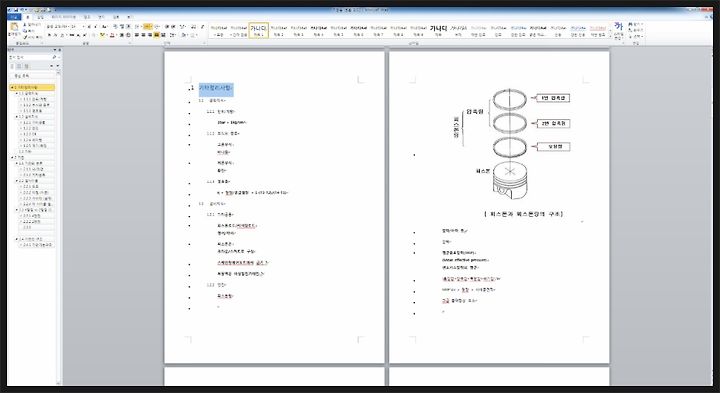Image resolution: width=720 pixels, height=393 pixels.
Task: Click the increase indent icon
Action: (x=174, y=27)
